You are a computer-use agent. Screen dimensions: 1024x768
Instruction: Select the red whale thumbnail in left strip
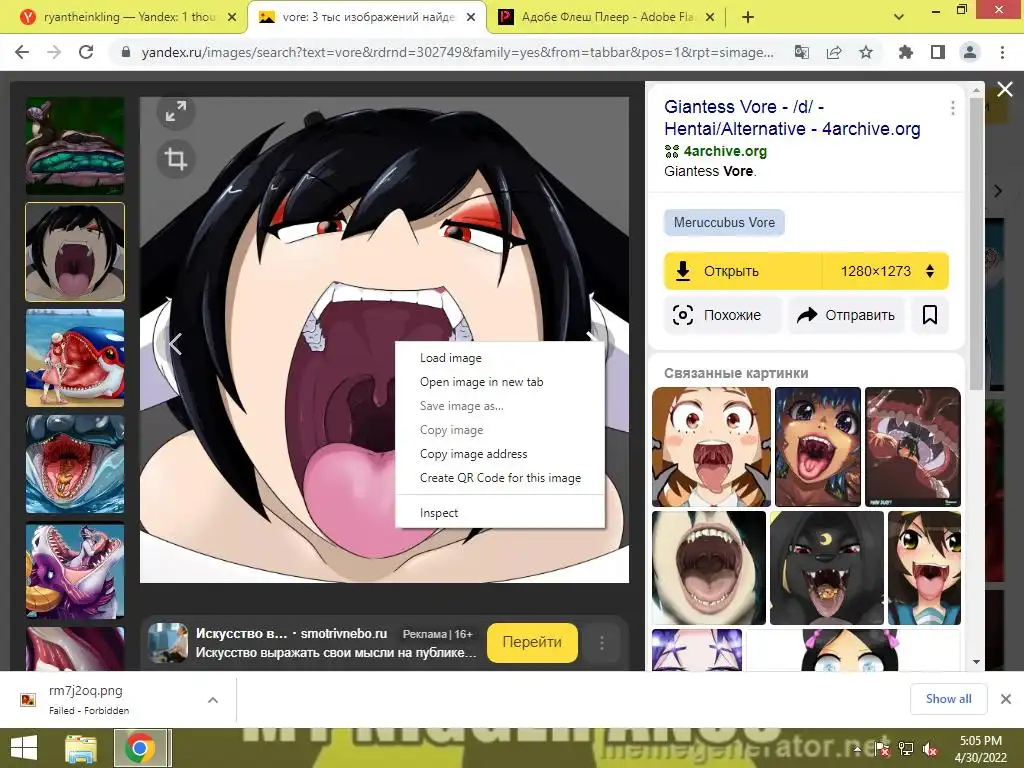coord(75,358)
